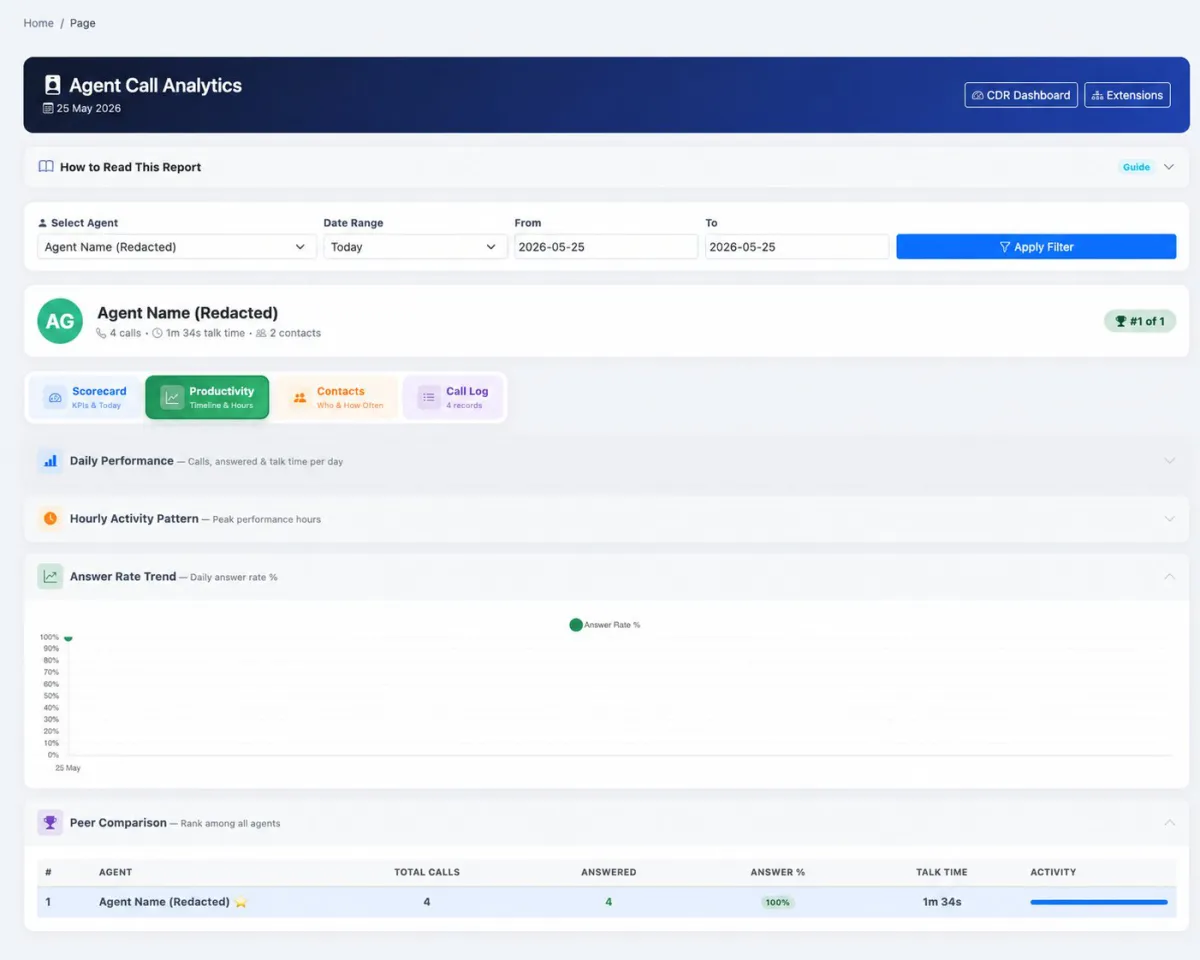Switch to the Scorecard tab
This screenshot has width=1200, height=960.
[x=85, y=397]
